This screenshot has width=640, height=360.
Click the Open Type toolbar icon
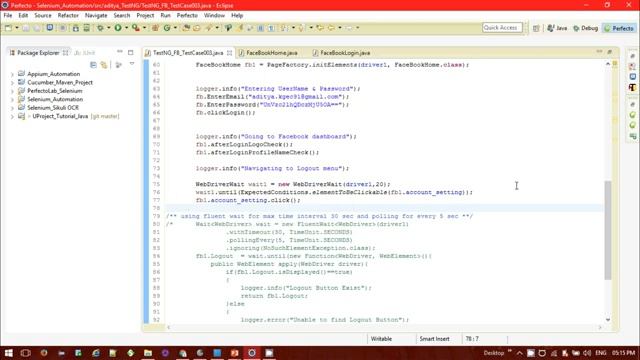click(186, 28)
